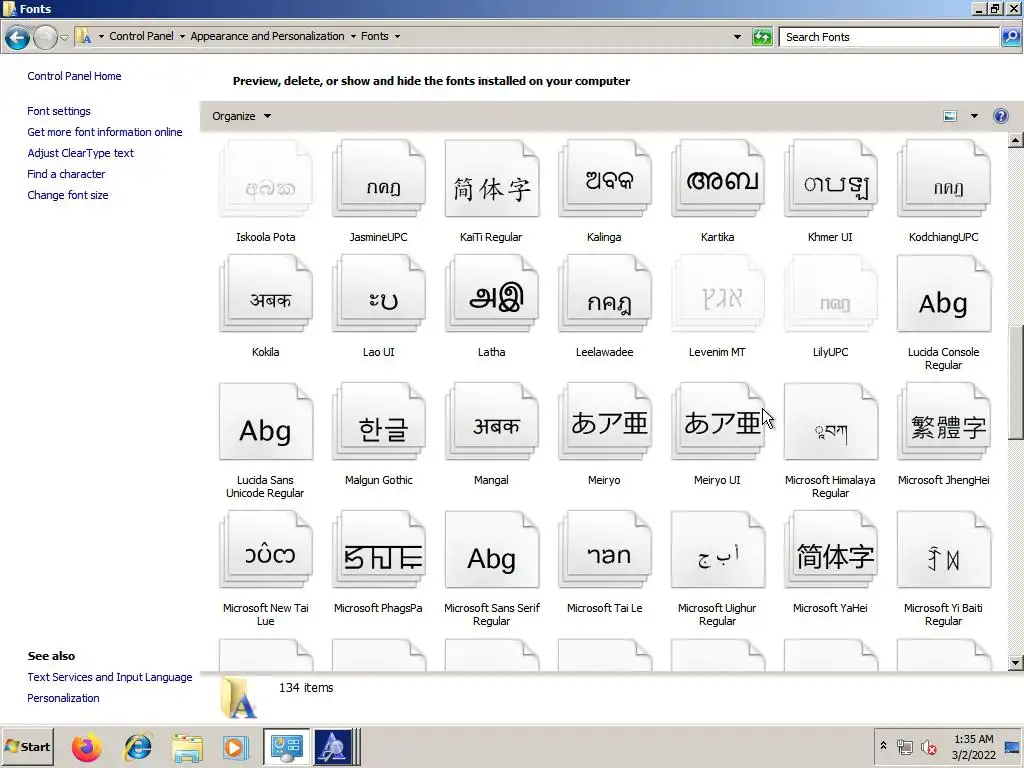
Task: Expand Appearance and Personalization breadcrumb arrow
Action: [353, 37]
